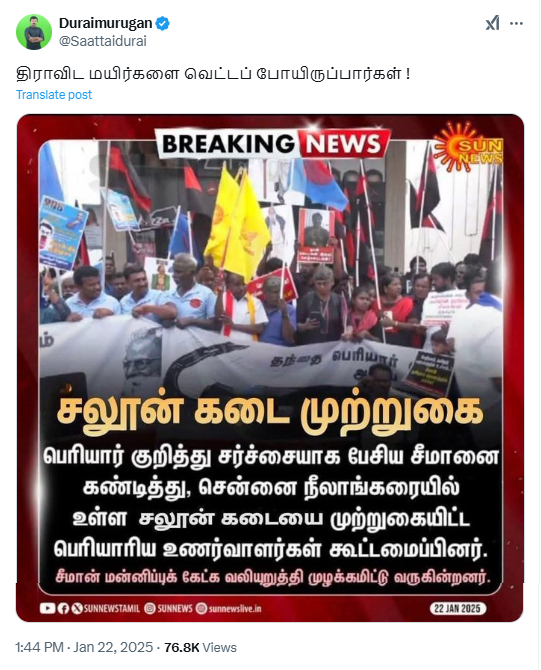541x670 pixels.
Task: Open the three-dot More options menu
Action: (516, 24)
